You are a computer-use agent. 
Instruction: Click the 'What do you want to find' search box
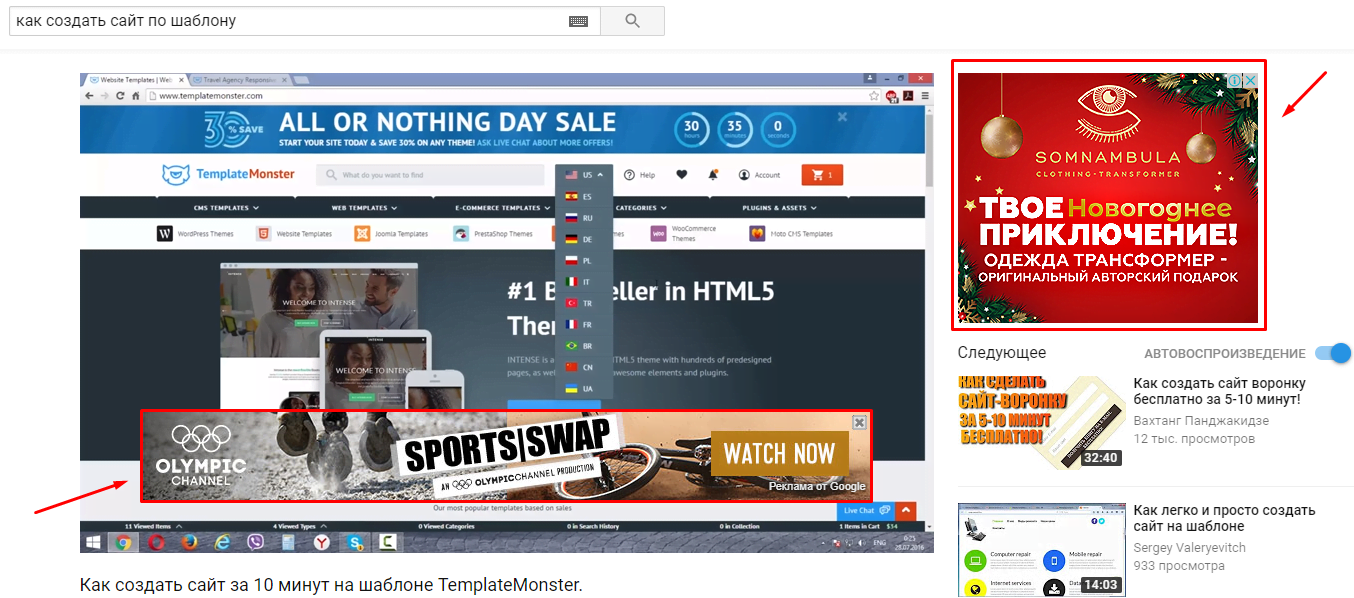pyautogui.click(x=430, y=175)
